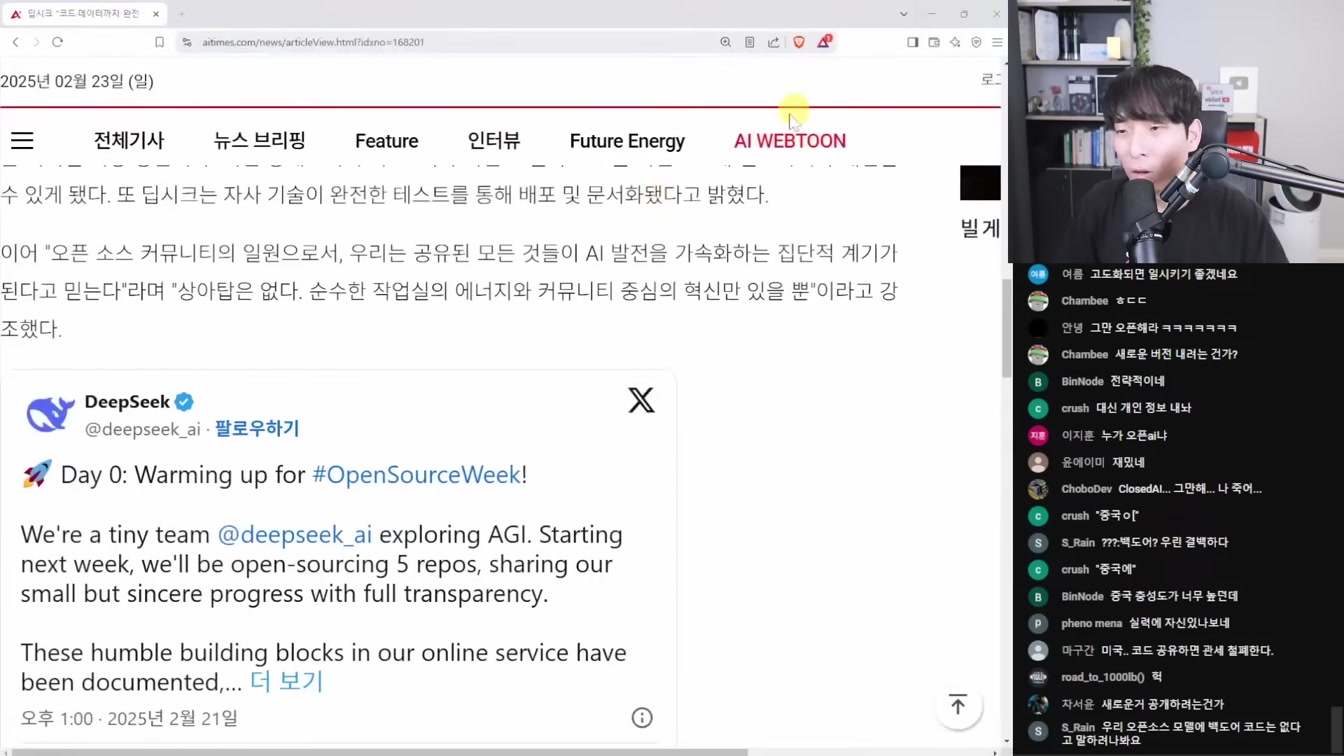Open the AI WEBTOON menu item
Screen dimensions: 1344x756
pyautogui.click(x=790, y=141)
